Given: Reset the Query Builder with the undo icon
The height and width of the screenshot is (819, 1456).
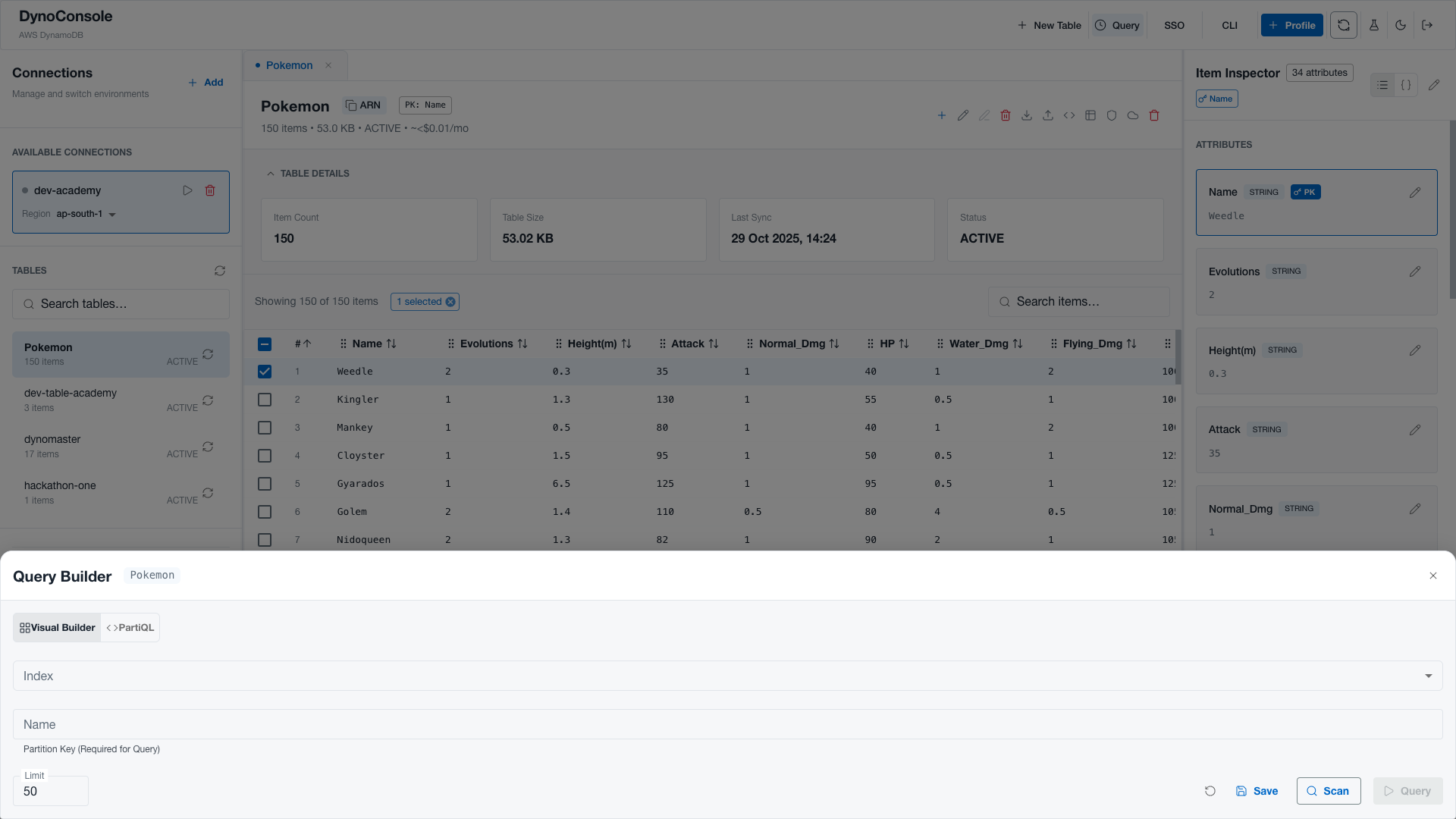Looking at the screenshot, I should [1210, 791].
